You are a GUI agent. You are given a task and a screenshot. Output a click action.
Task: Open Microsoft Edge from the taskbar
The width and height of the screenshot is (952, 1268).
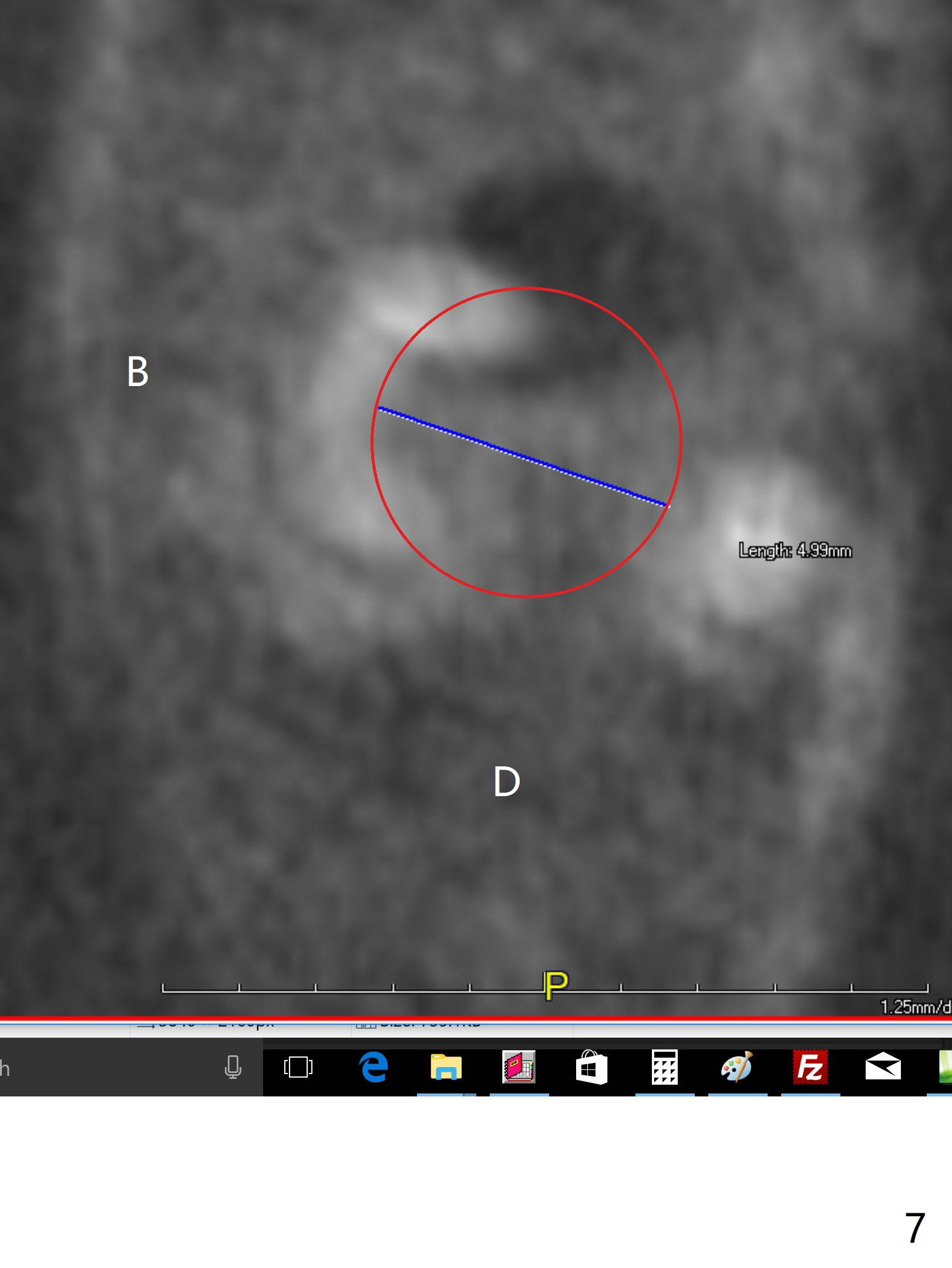(374, 1067)
